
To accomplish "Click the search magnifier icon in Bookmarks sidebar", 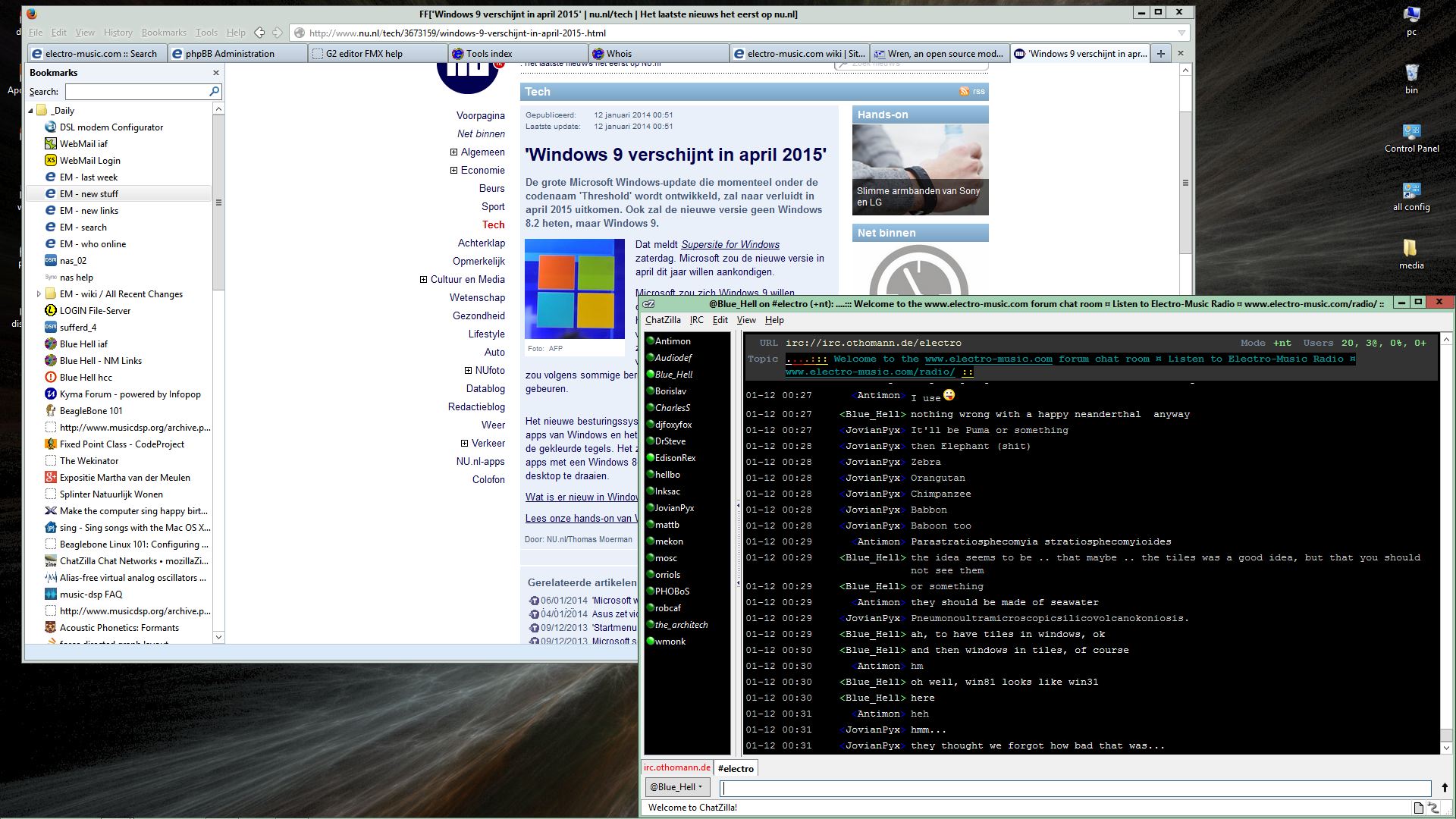I will point(214,92).
